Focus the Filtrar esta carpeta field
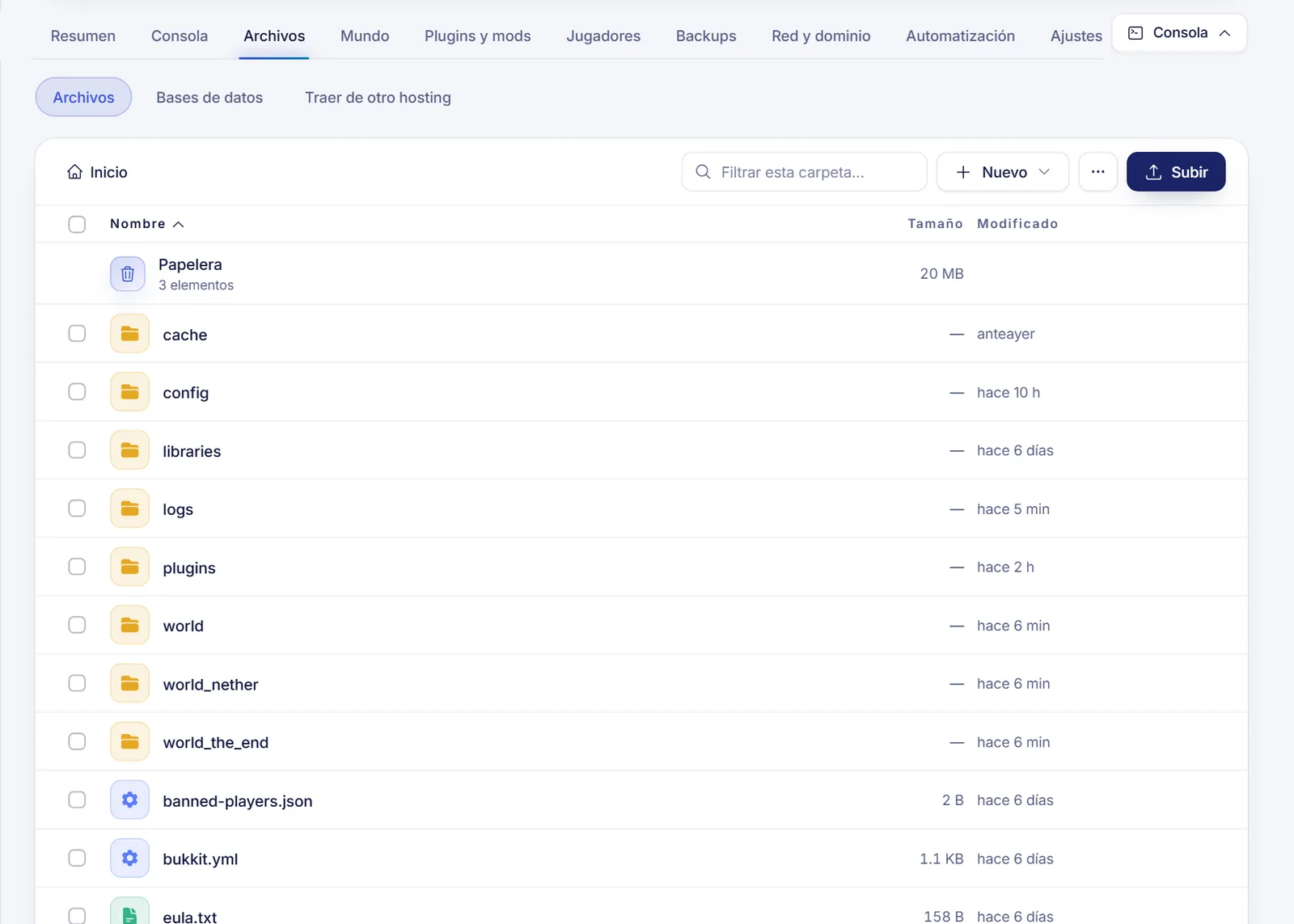This screenshot has width=1294, height=924. [x=804, y=171]
